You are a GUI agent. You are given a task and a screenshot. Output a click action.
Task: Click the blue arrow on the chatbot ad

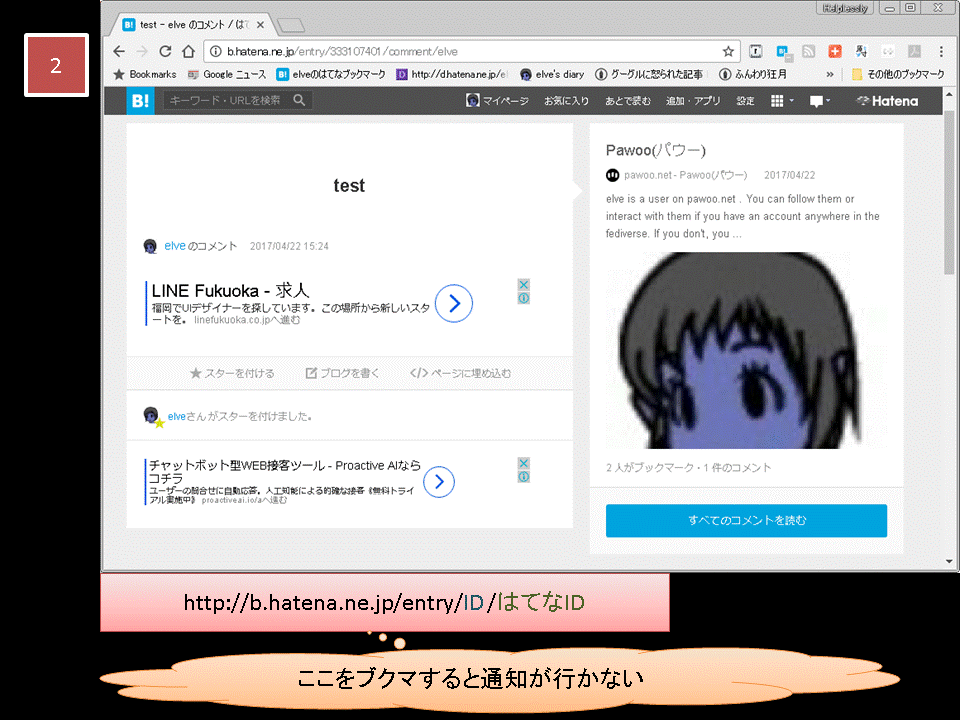(437, 482)
